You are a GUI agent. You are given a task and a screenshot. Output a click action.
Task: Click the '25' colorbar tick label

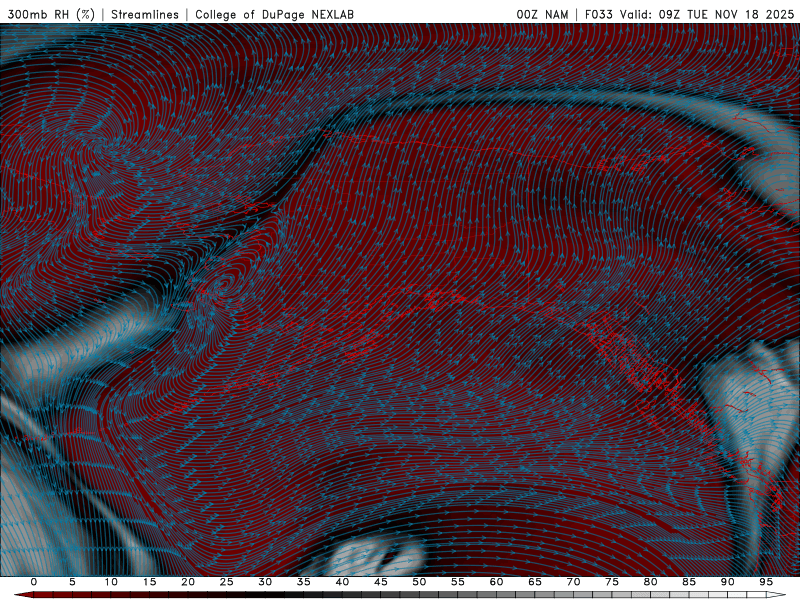tap(227, 582)
